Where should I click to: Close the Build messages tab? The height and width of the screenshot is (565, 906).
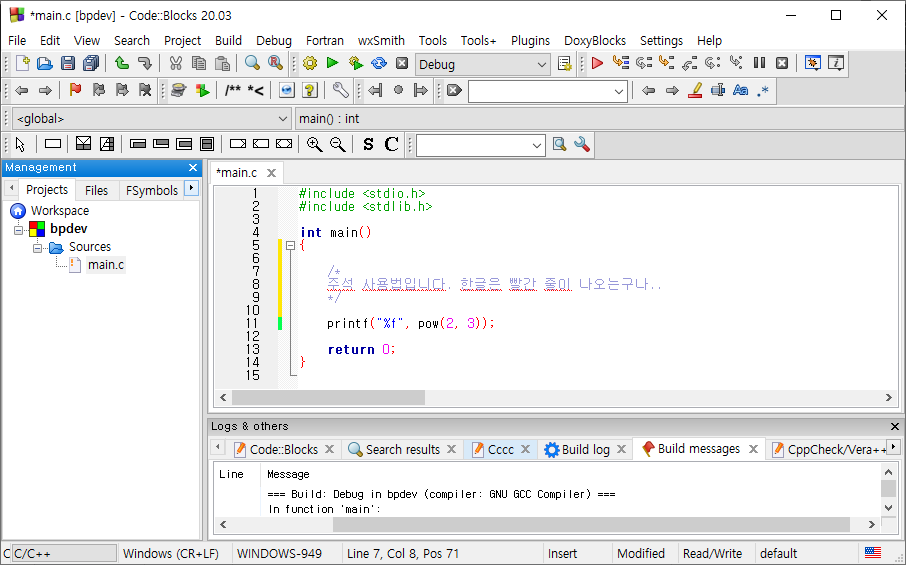(753, 449)
